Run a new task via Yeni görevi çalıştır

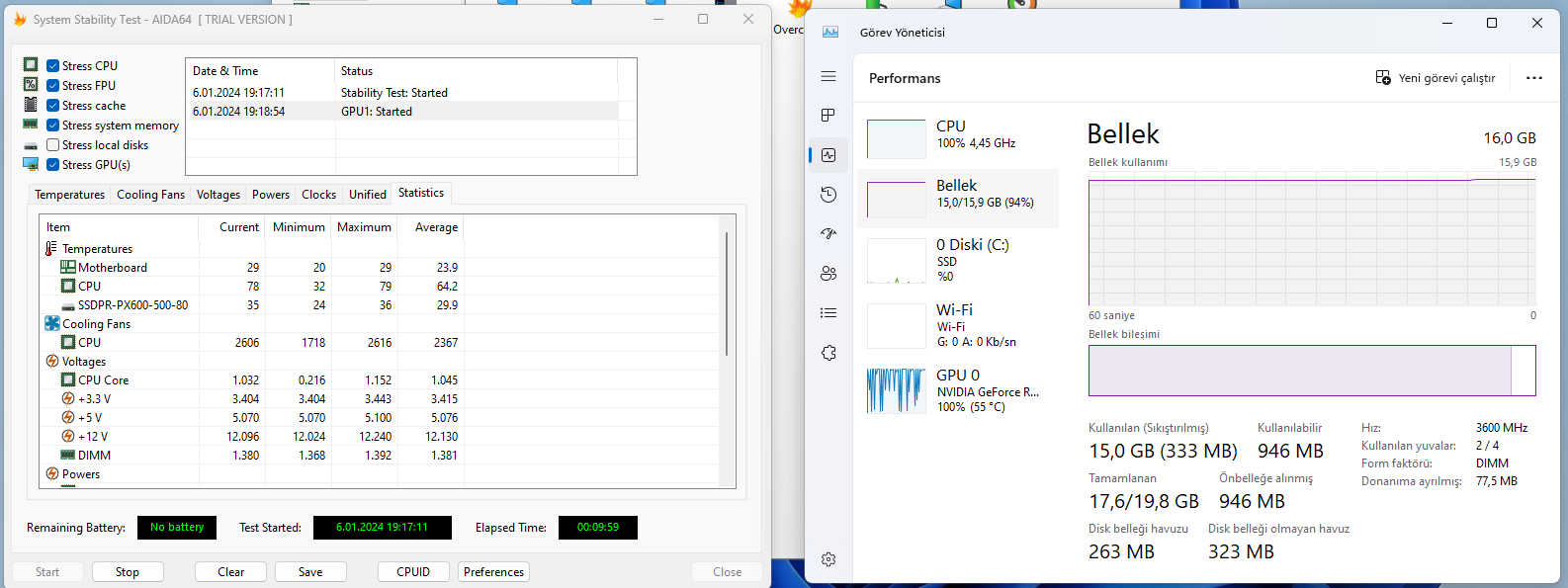pyautogui.click(x=1436, y=78)
